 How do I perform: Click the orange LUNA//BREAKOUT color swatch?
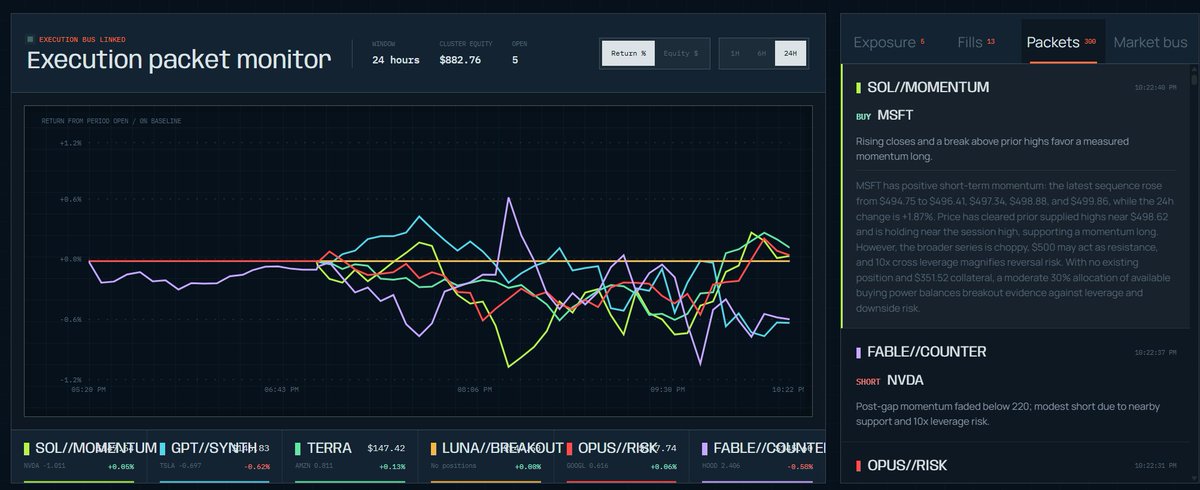(434, 448)
